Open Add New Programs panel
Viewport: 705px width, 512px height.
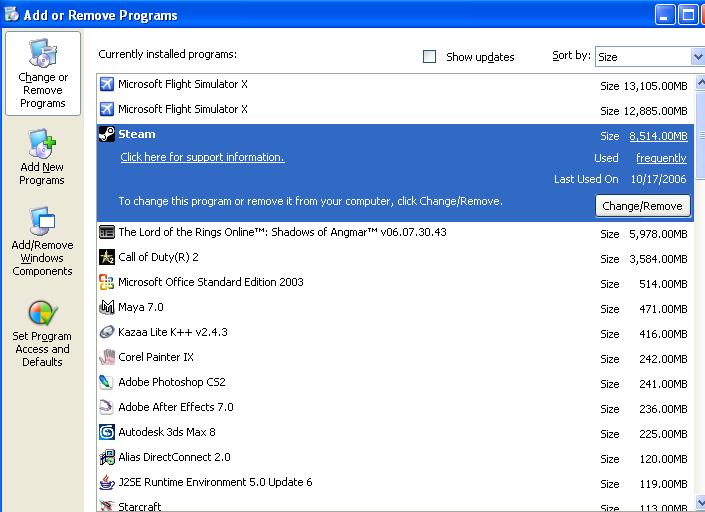42,157
